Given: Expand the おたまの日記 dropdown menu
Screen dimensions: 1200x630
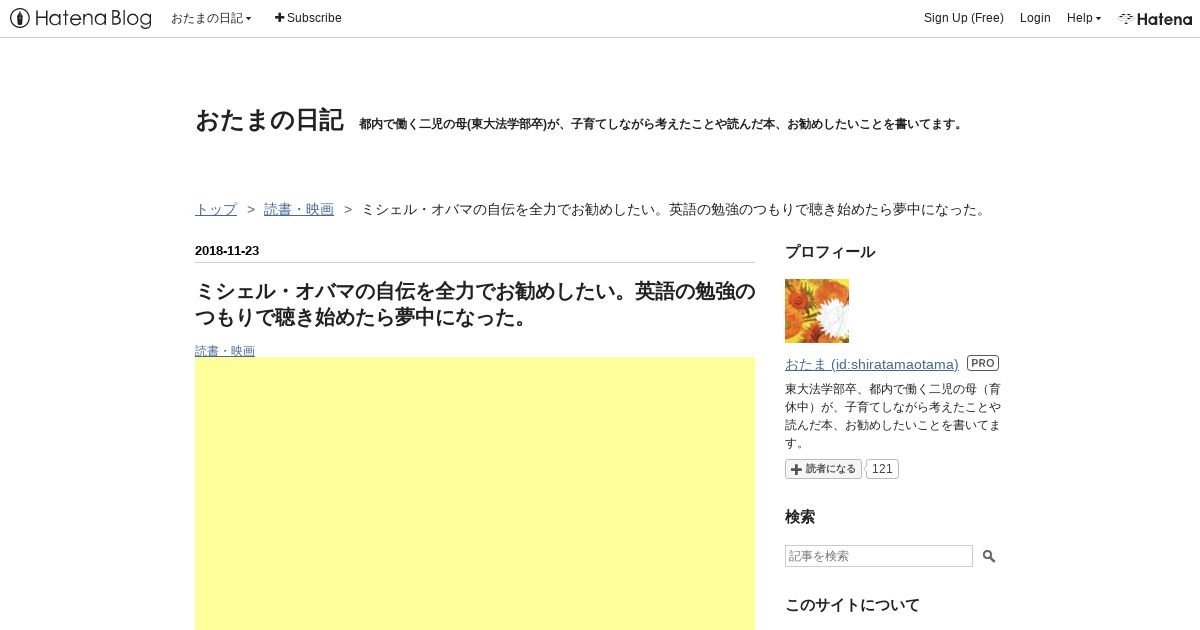Looking at the screenshot, I should coord(211,18).
